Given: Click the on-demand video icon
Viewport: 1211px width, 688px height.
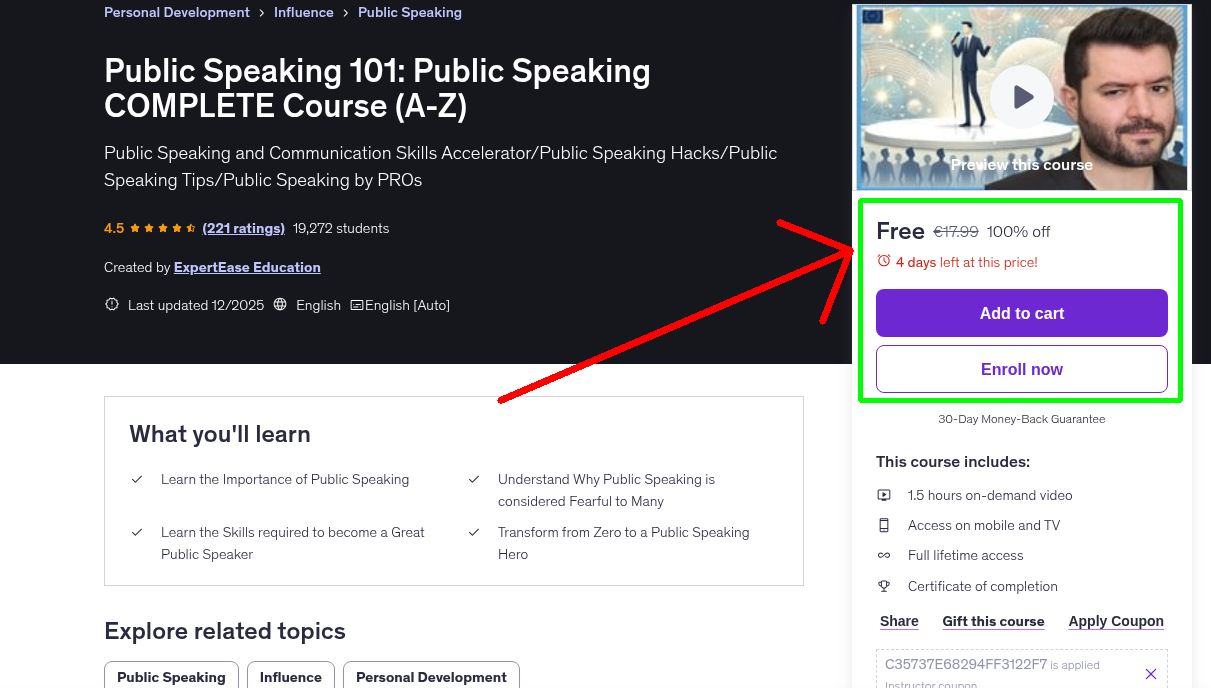Looking at the screenshot, I should click(x=884, y=494).
